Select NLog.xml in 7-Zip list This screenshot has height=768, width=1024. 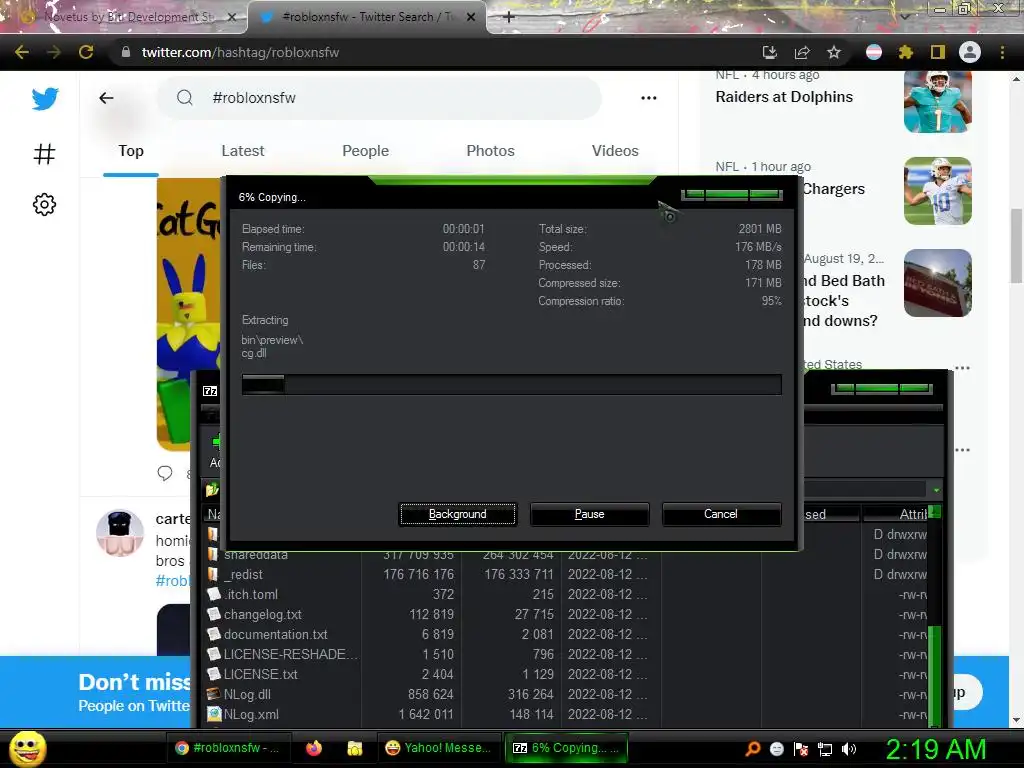coord(251,714)
